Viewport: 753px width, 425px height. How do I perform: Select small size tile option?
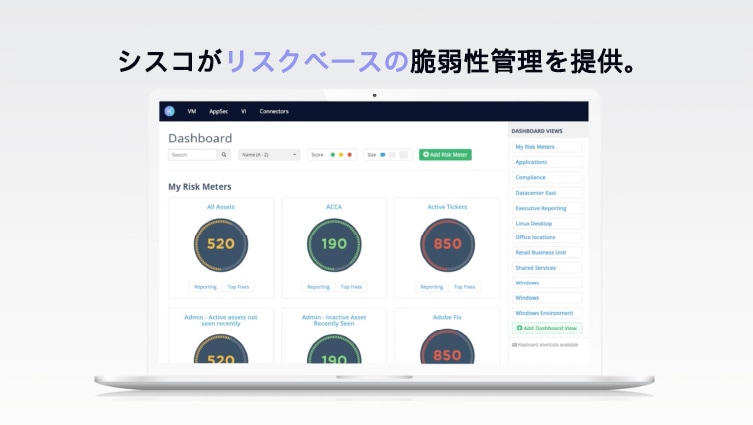pos(383,155)
